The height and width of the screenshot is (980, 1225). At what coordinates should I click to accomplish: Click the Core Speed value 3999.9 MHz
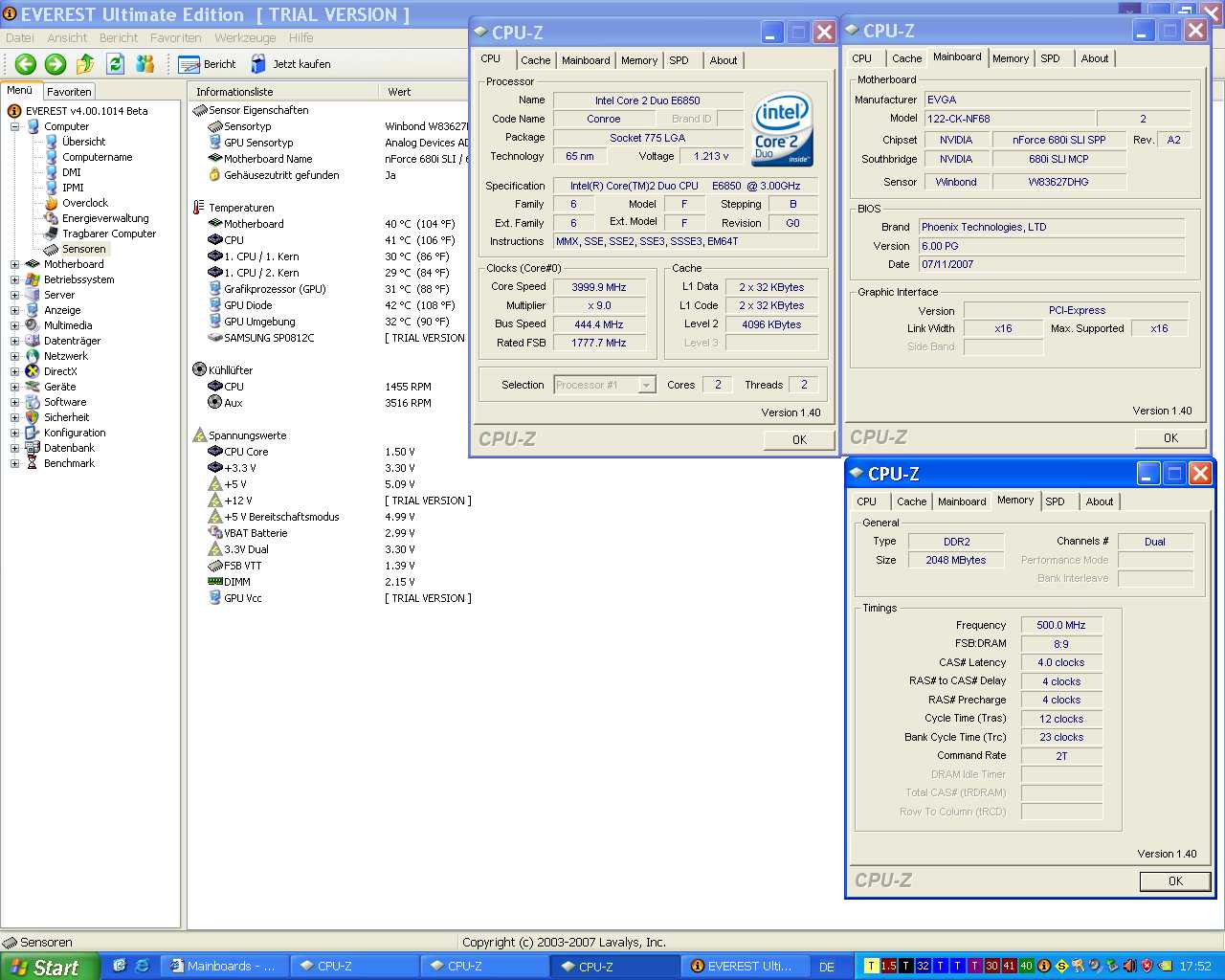pyautogui.click(x=599, y=287)
